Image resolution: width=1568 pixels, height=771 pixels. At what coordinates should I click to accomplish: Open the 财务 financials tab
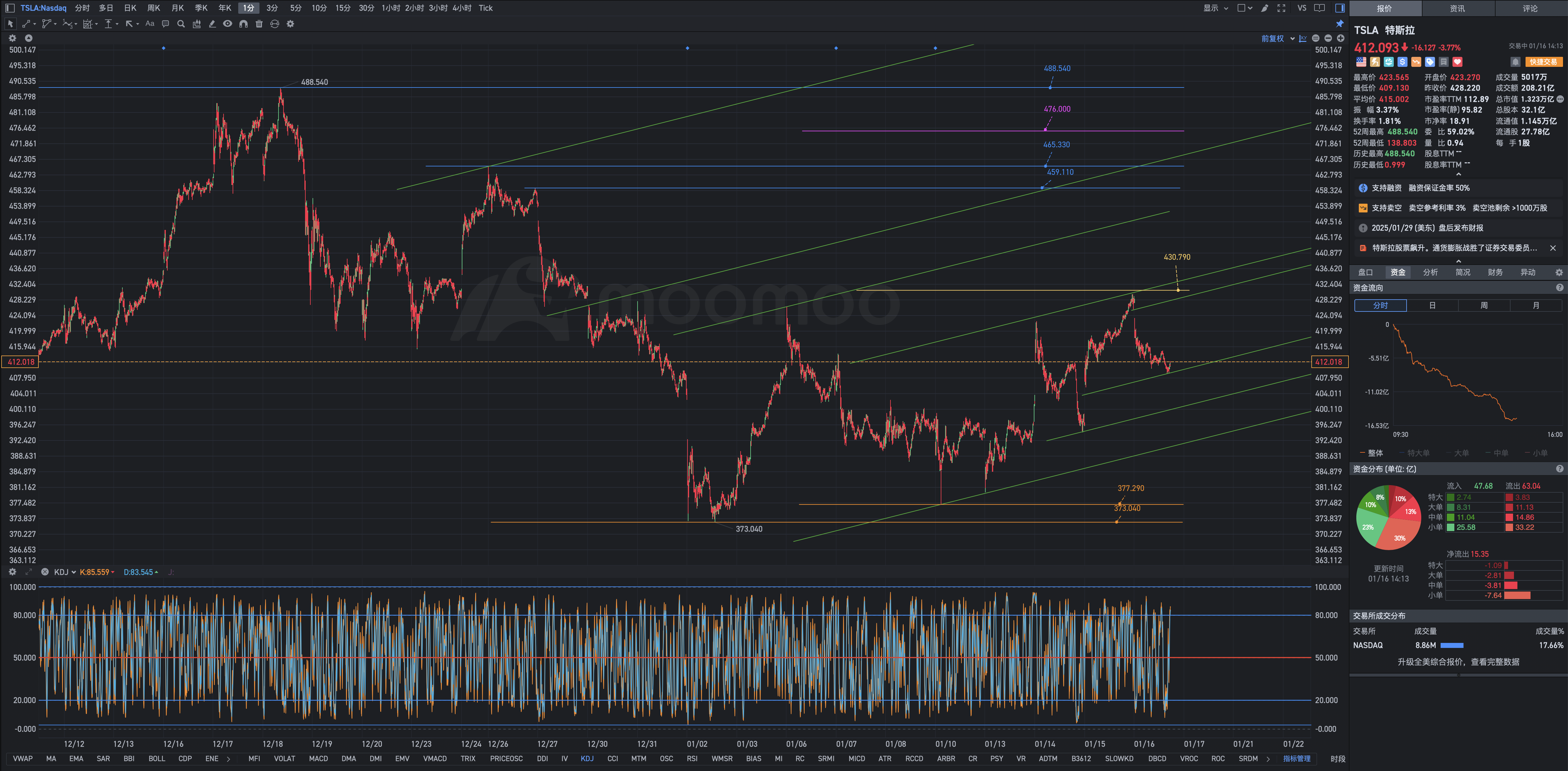click(1495, 272)
